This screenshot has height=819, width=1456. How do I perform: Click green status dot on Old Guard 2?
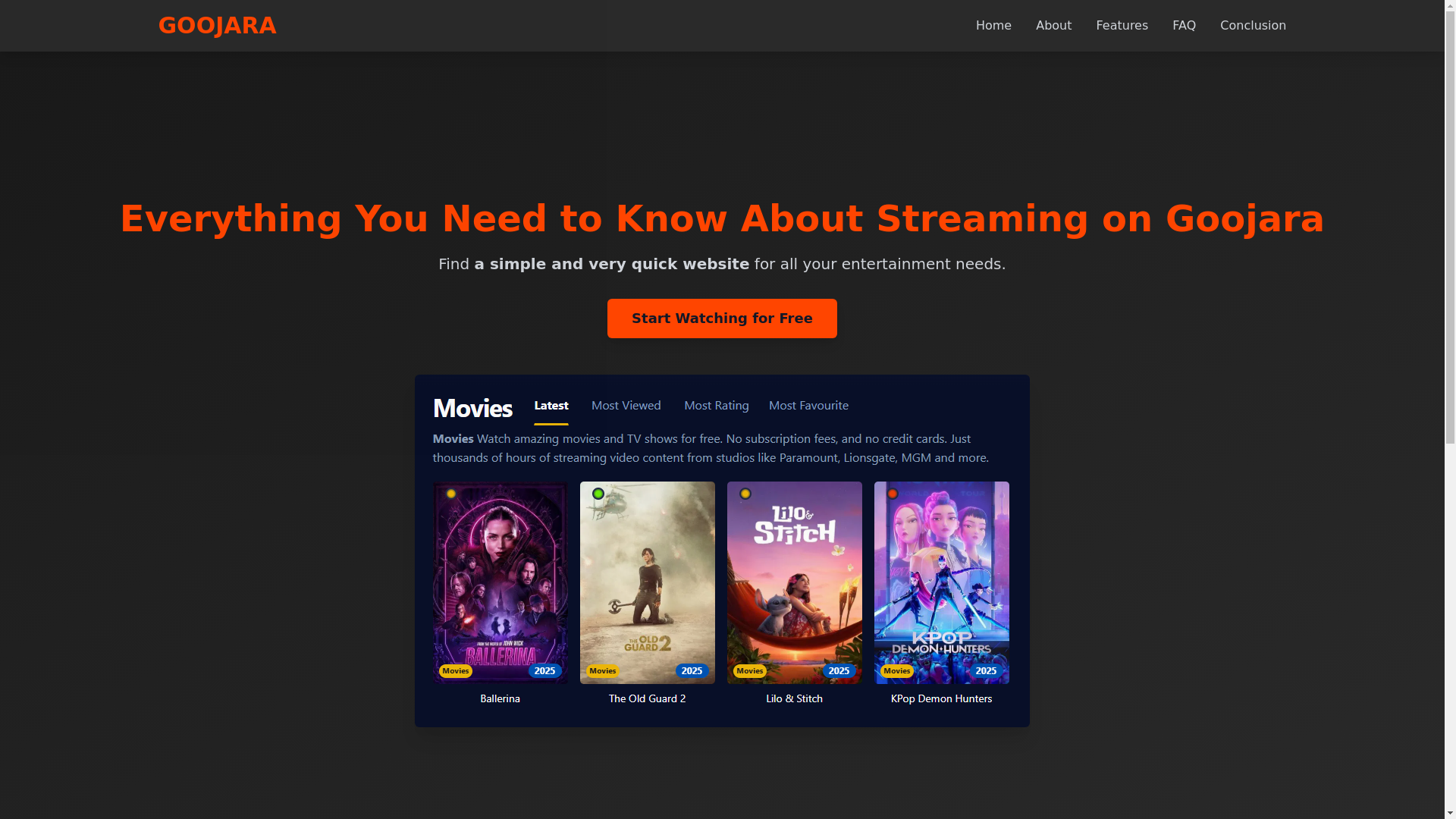598,494
